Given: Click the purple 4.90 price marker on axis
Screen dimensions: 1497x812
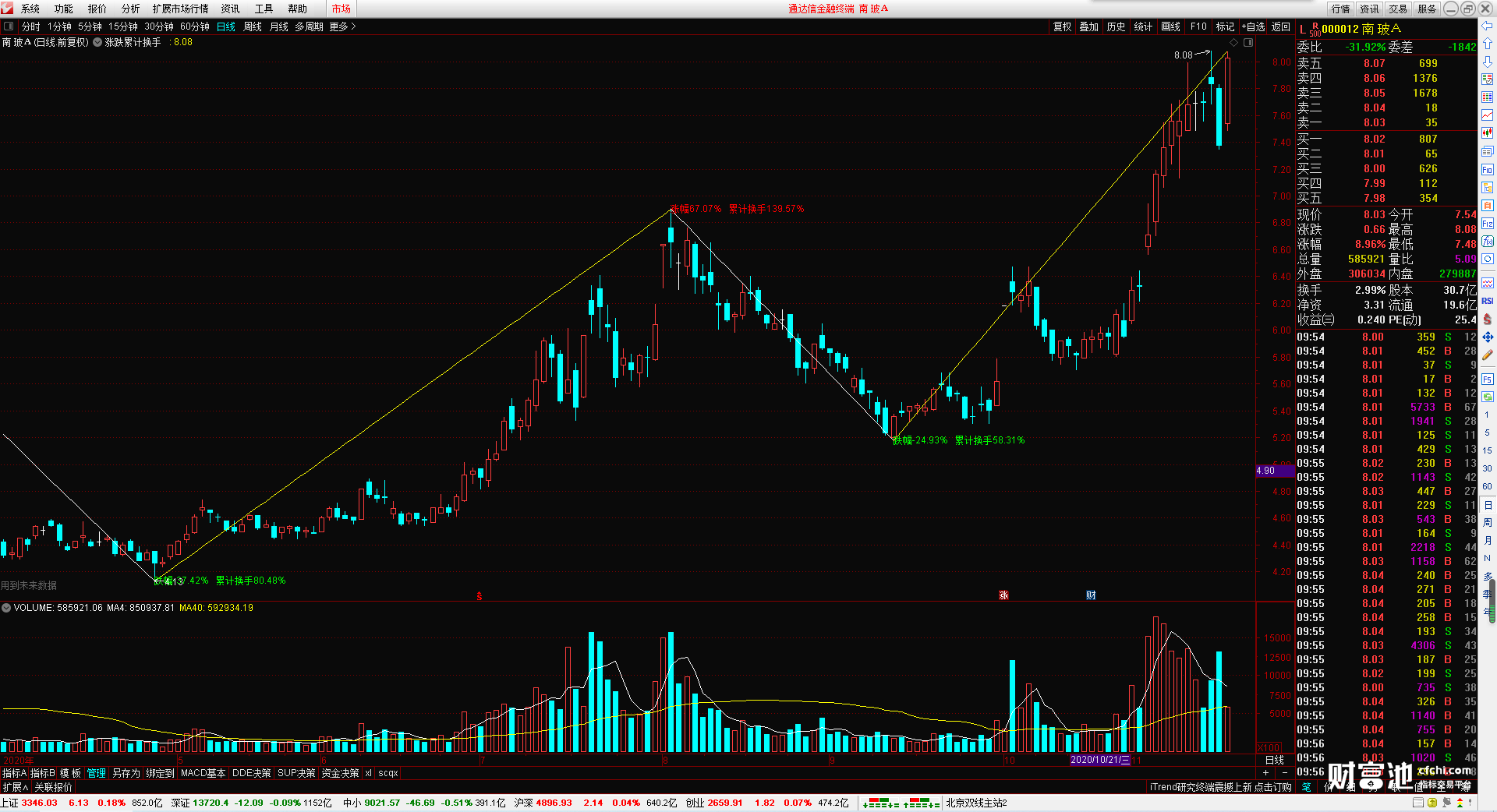Looking at the screenshot, I should tap(1275, 471).
